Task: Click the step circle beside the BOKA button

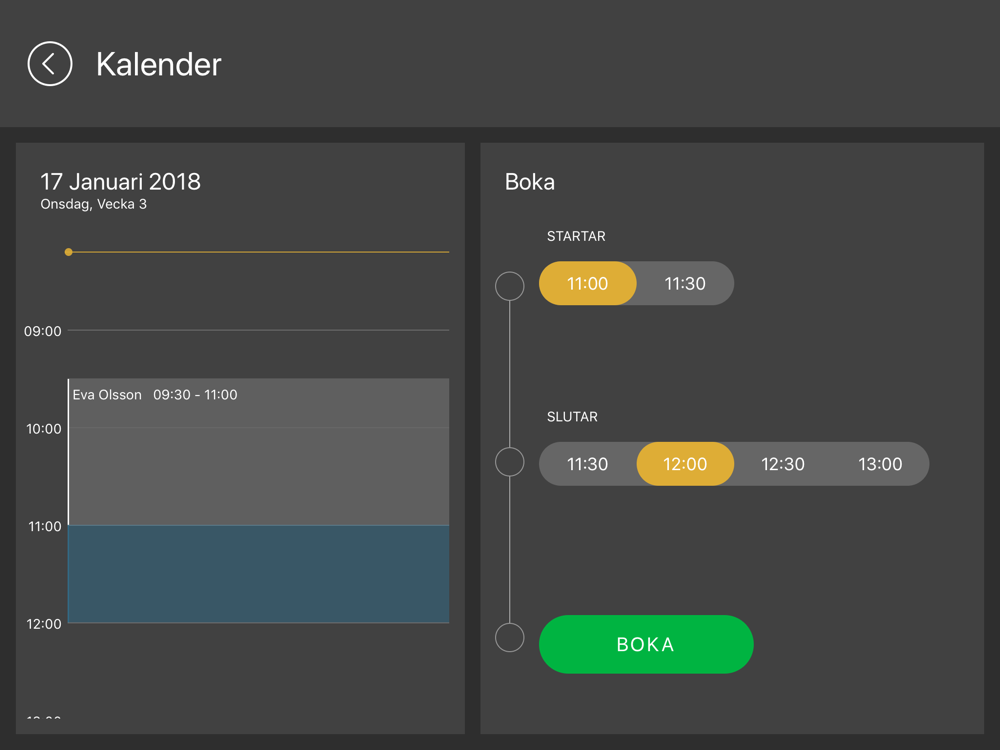Action: [x=510, y=638]
